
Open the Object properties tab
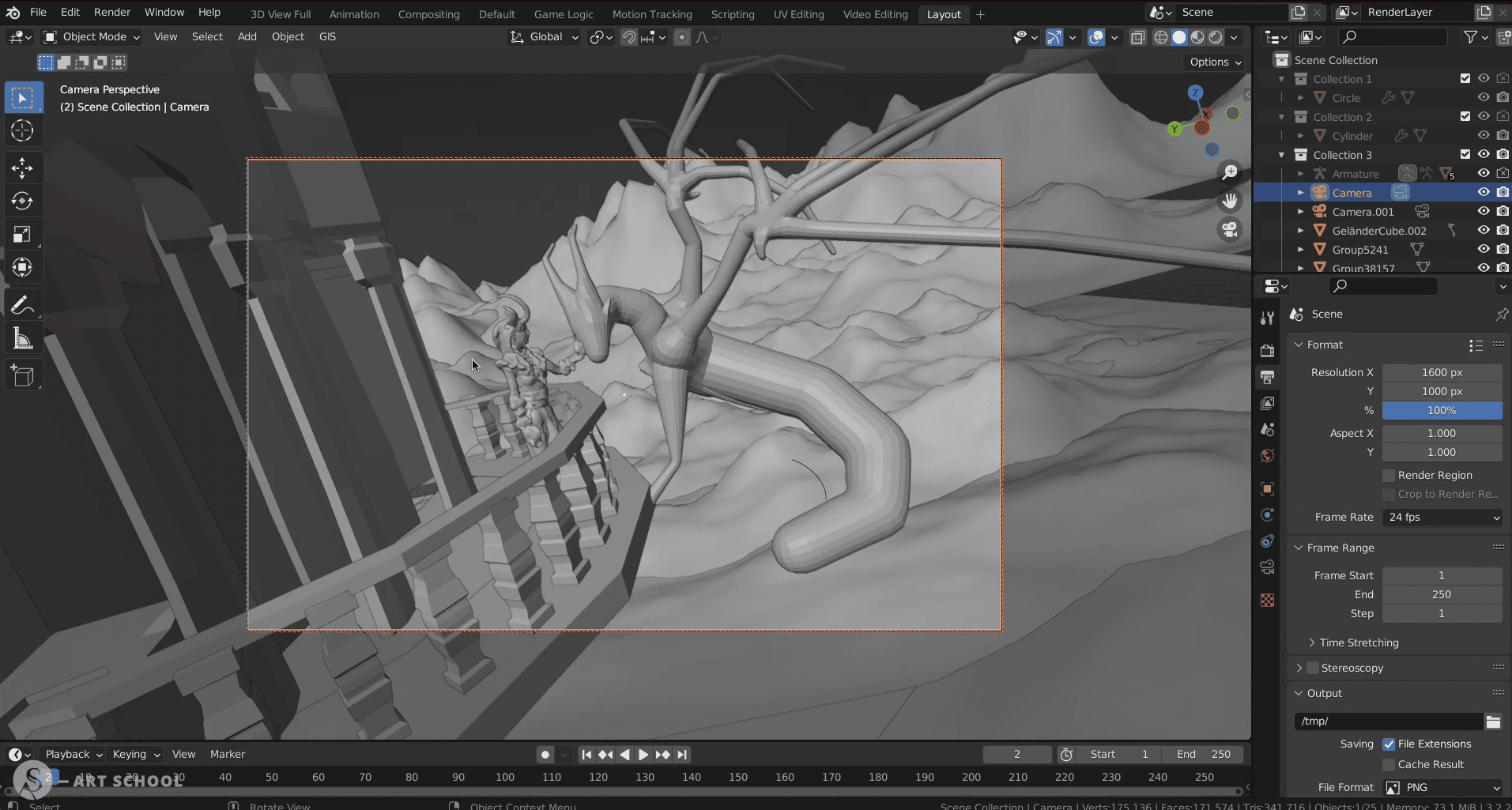pyautogui.click(x=1267, y=488)
